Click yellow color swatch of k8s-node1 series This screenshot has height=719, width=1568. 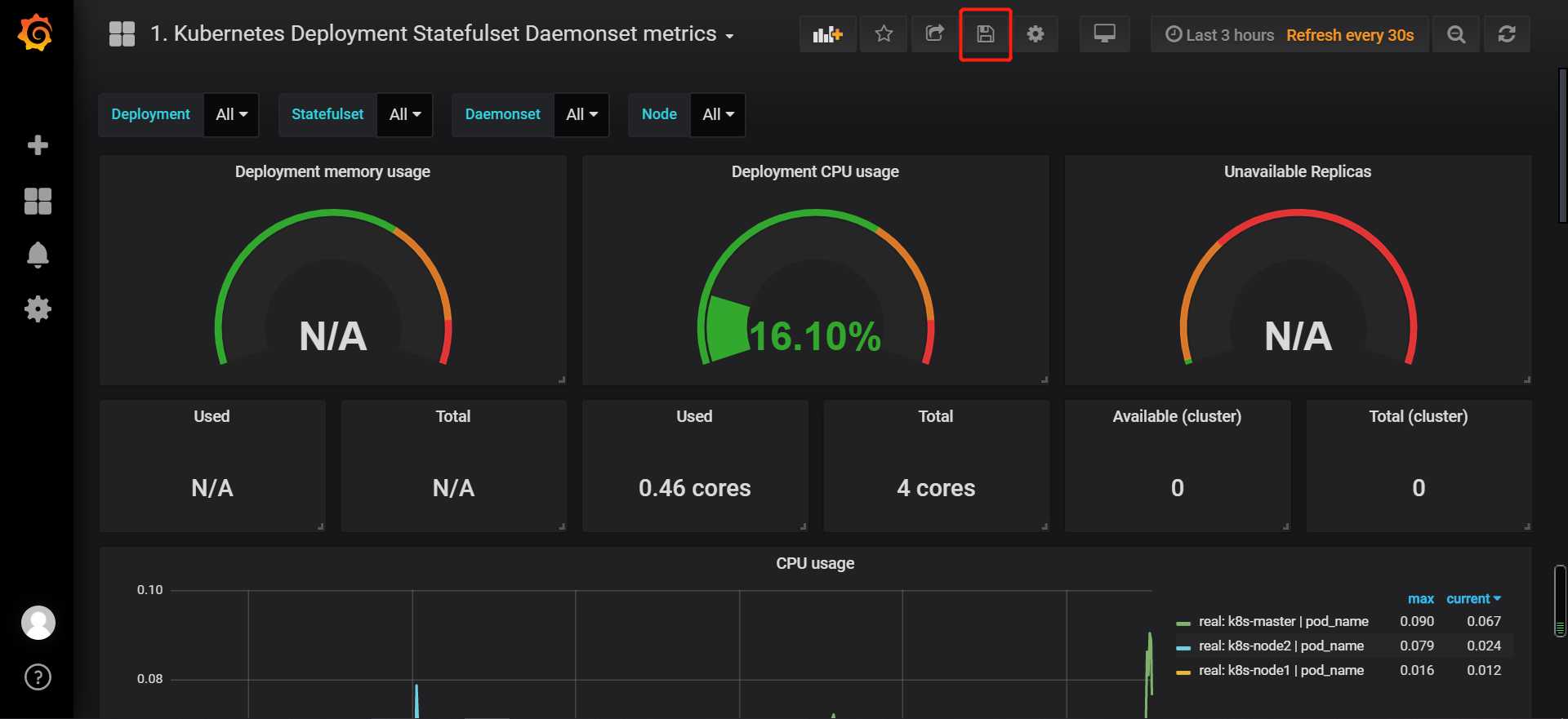[1183, 672]
